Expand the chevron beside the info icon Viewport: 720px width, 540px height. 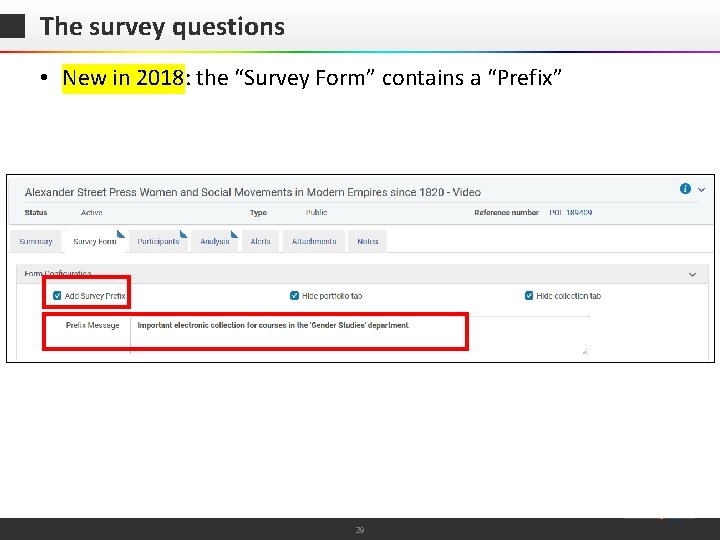coord(702,189)
